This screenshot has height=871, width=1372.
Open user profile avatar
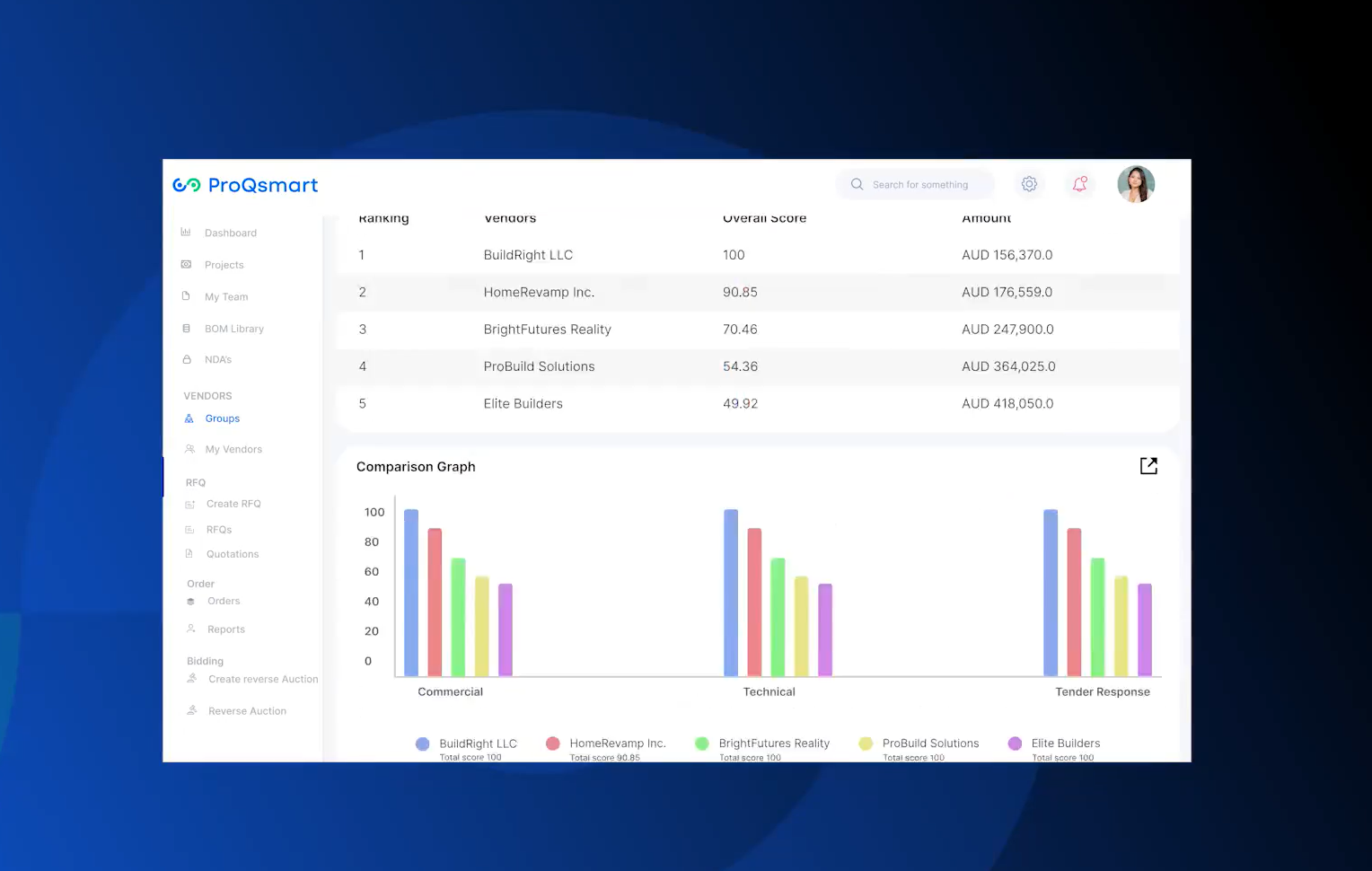point(1136,184)
